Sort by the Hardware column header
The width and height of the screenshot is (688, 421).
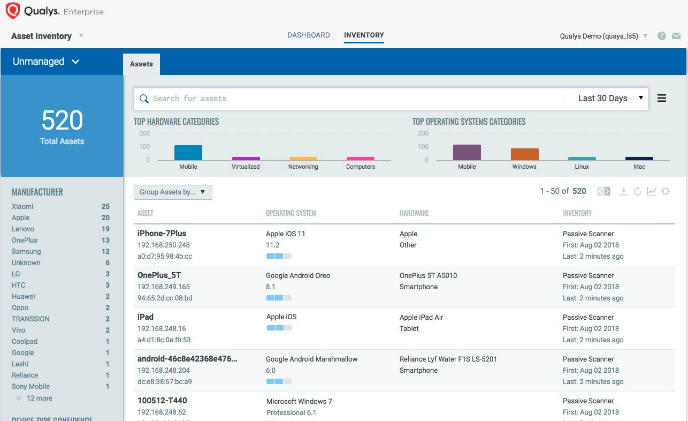click(414, 213)
